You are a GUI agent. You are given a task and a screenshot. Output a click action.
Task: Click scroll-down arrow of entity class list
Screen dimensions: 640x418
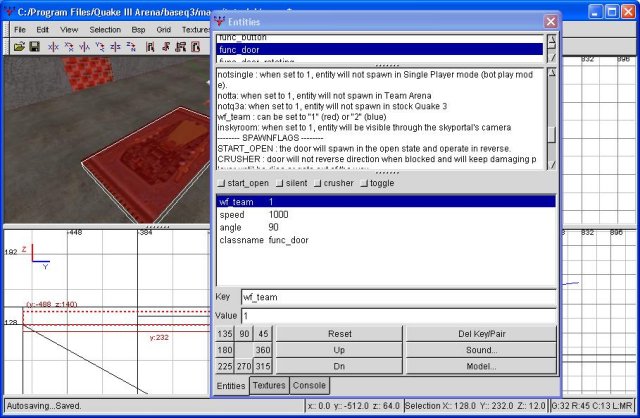551,58
